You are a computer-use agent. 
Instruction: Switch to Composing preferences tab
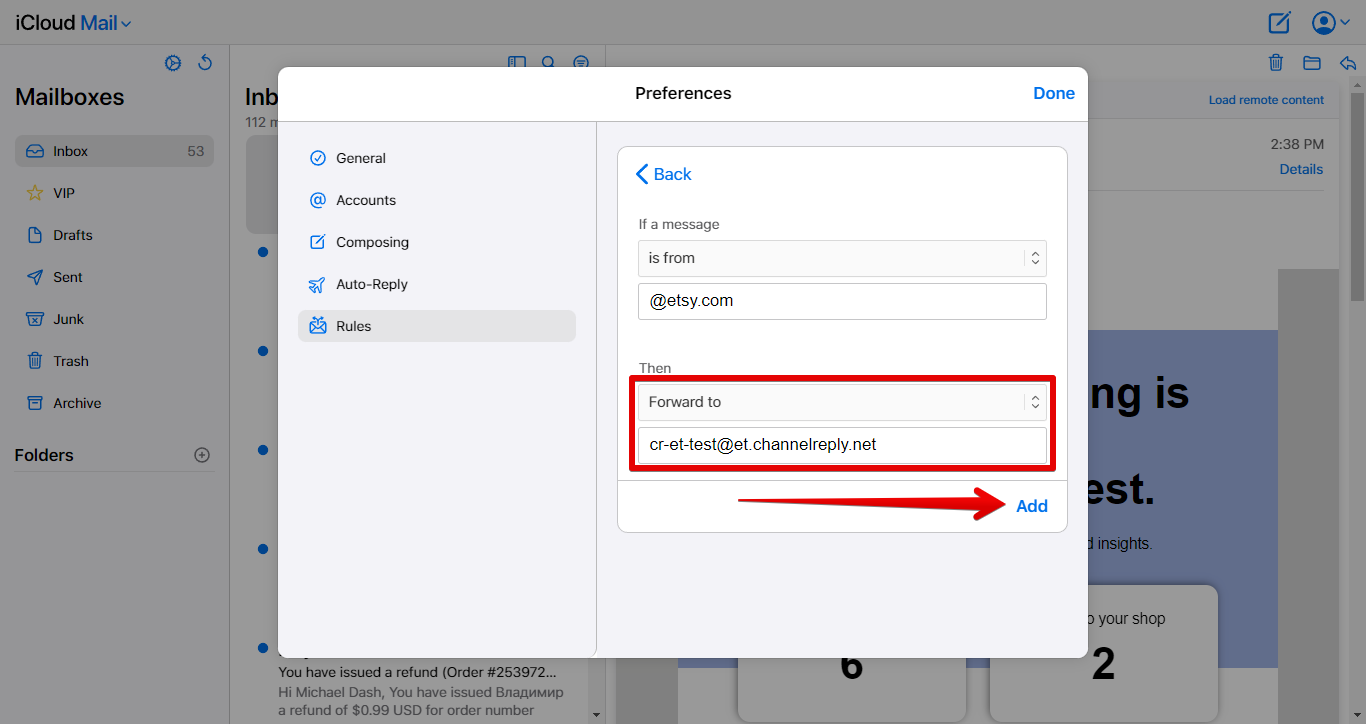coord(437,242)
